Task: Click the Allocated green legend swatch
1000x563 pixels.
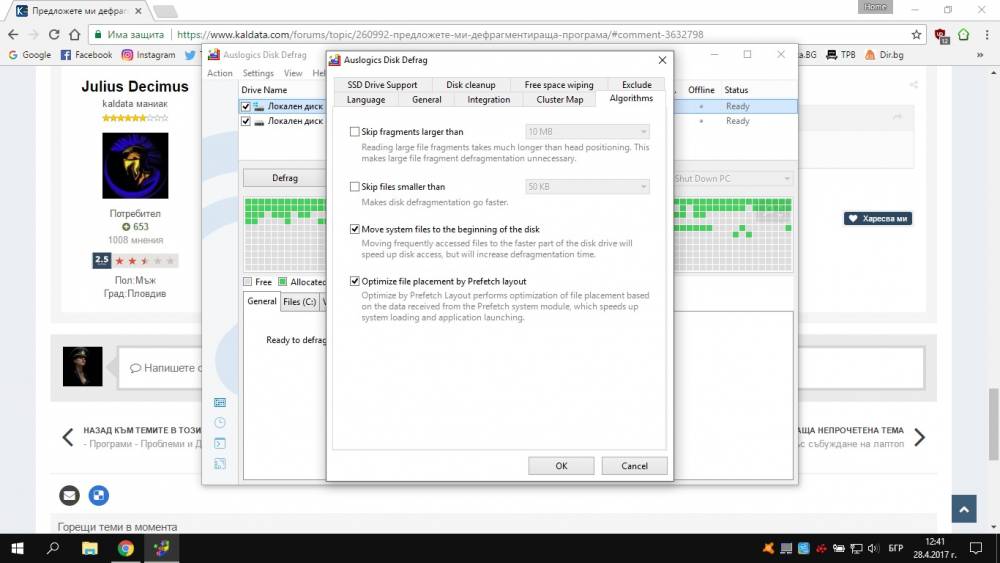Action: point(283,282)
